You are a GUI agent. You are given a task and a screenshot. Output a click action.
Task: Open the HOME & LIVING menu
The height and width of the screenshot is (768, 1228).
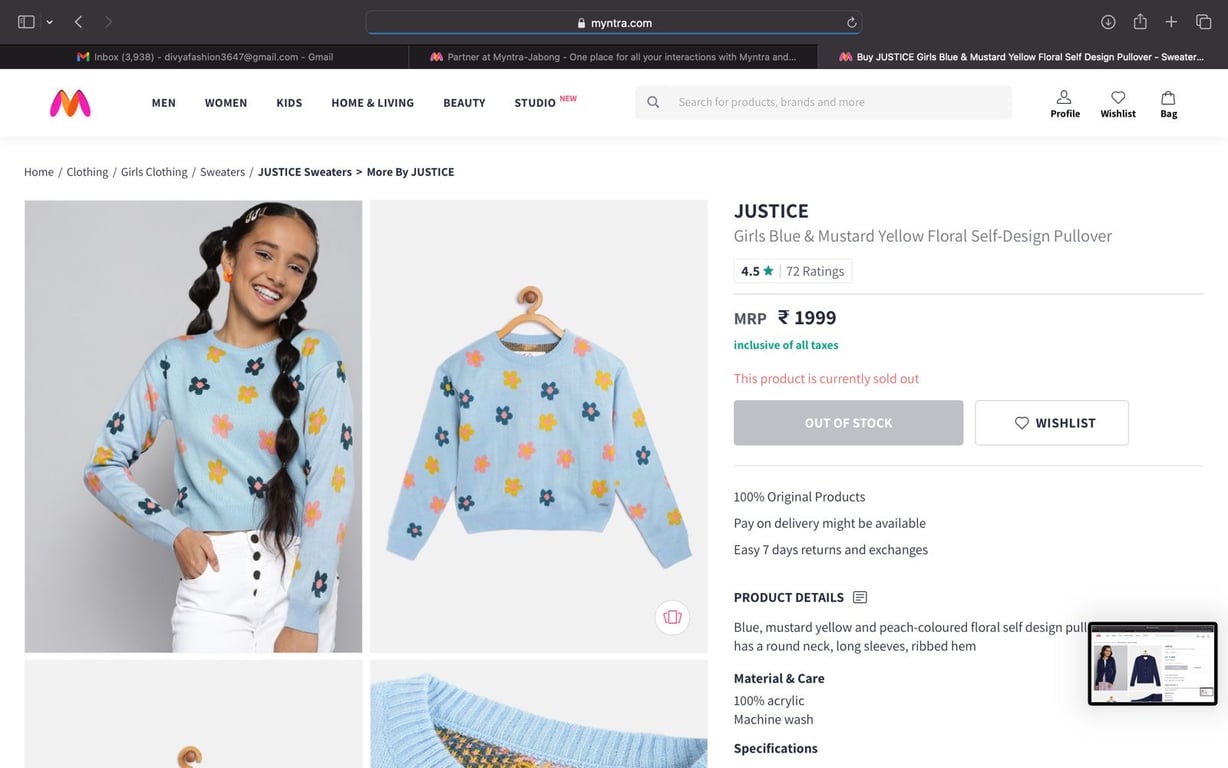372,103
